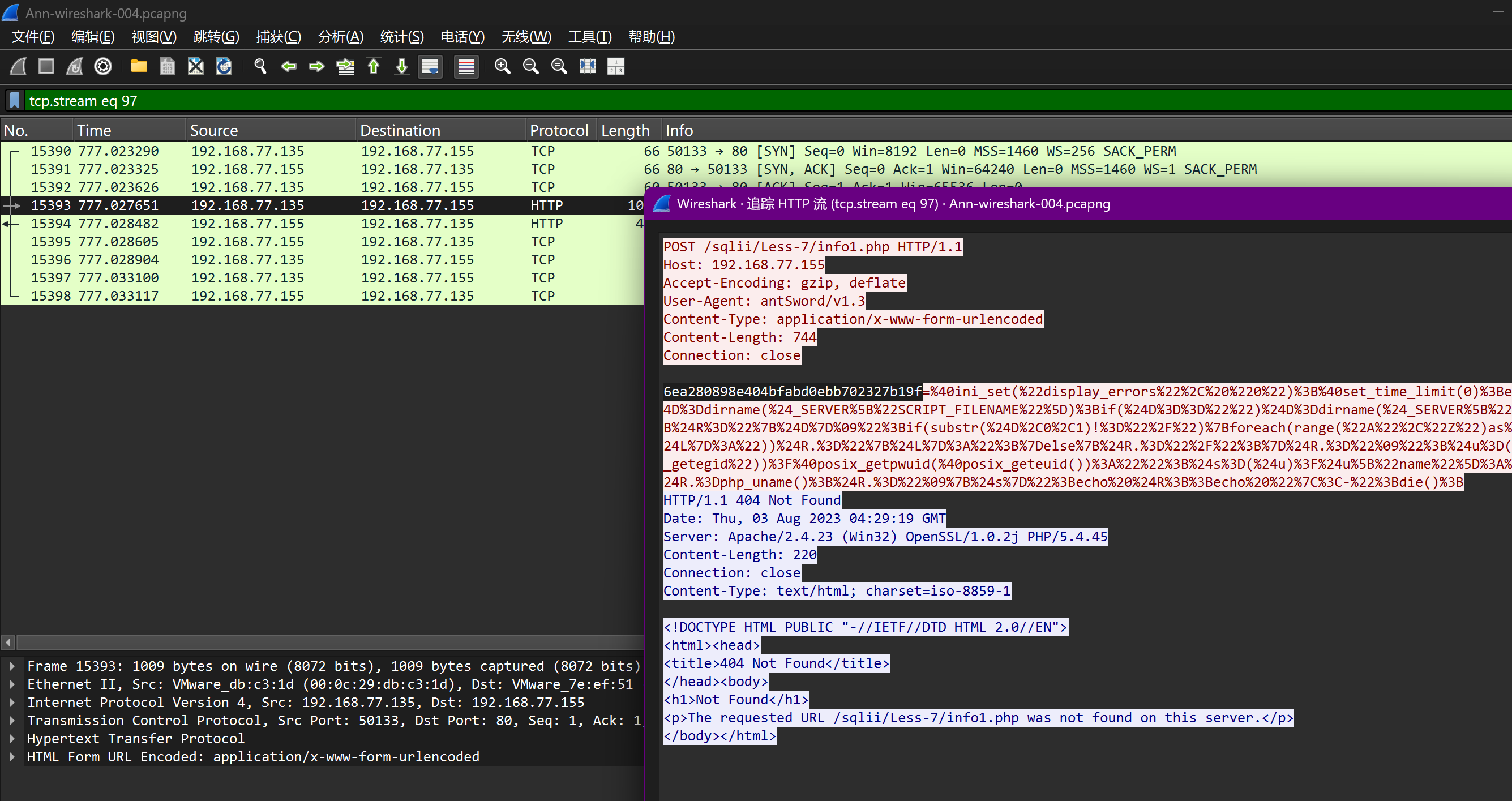
Task: Toggle packet list colorization button
Action: coord(466,66)
